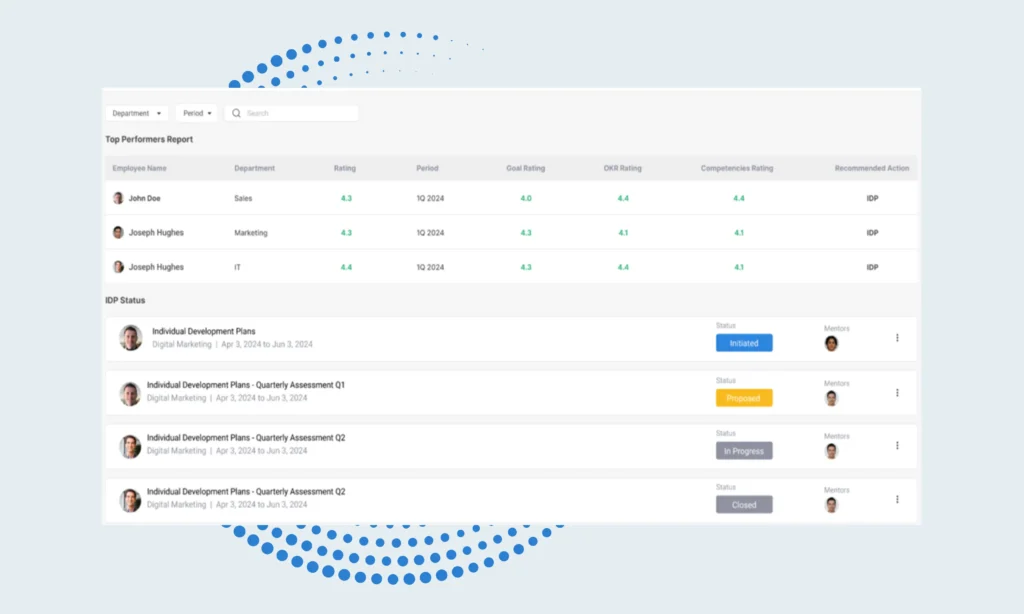
Task: Open kebab menu for Closed Q2 assessment
Action: click(x=897, y=499)
